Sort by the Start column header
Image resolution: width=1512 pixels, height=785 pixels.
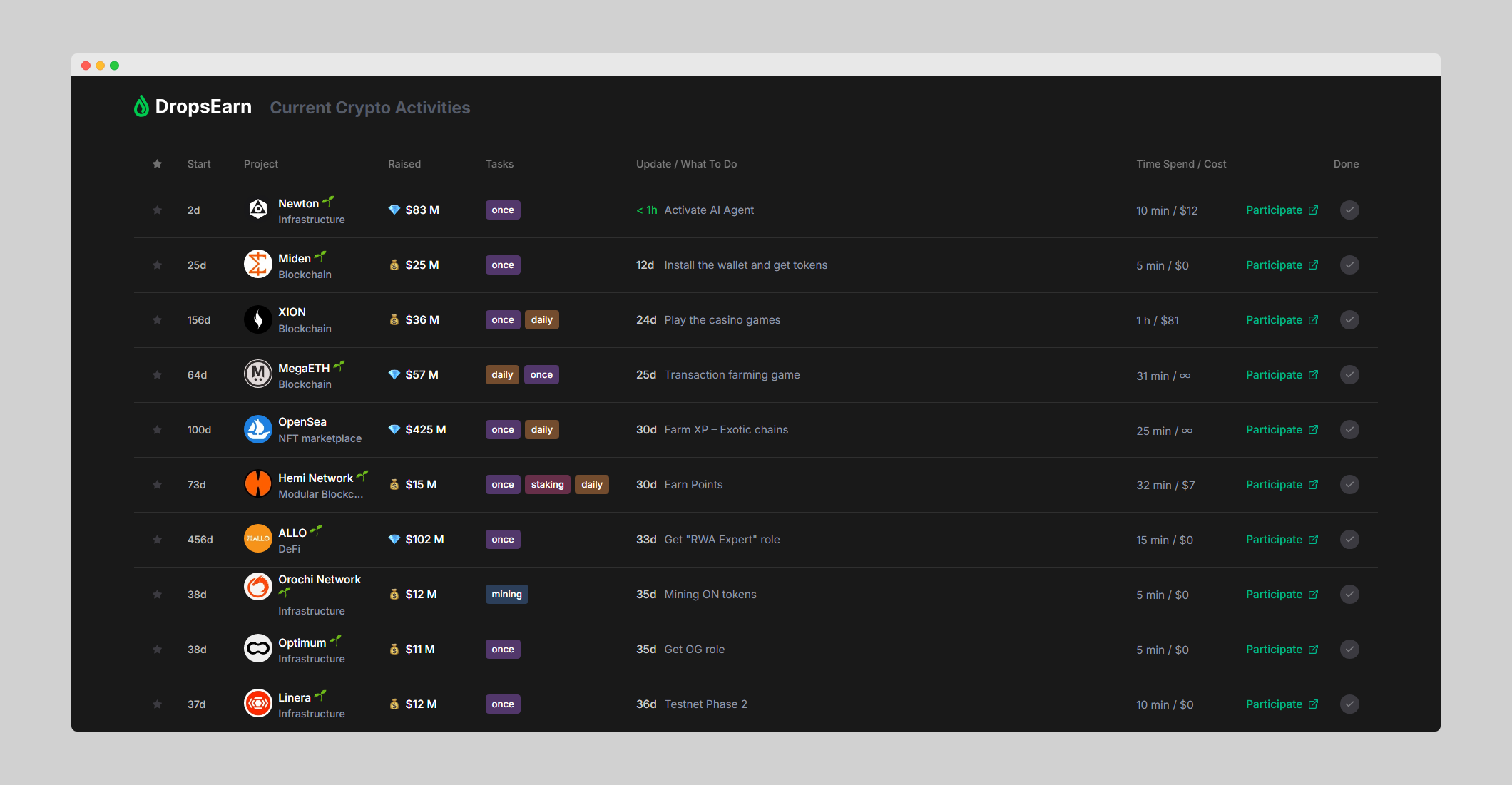(x=199, y=164)
